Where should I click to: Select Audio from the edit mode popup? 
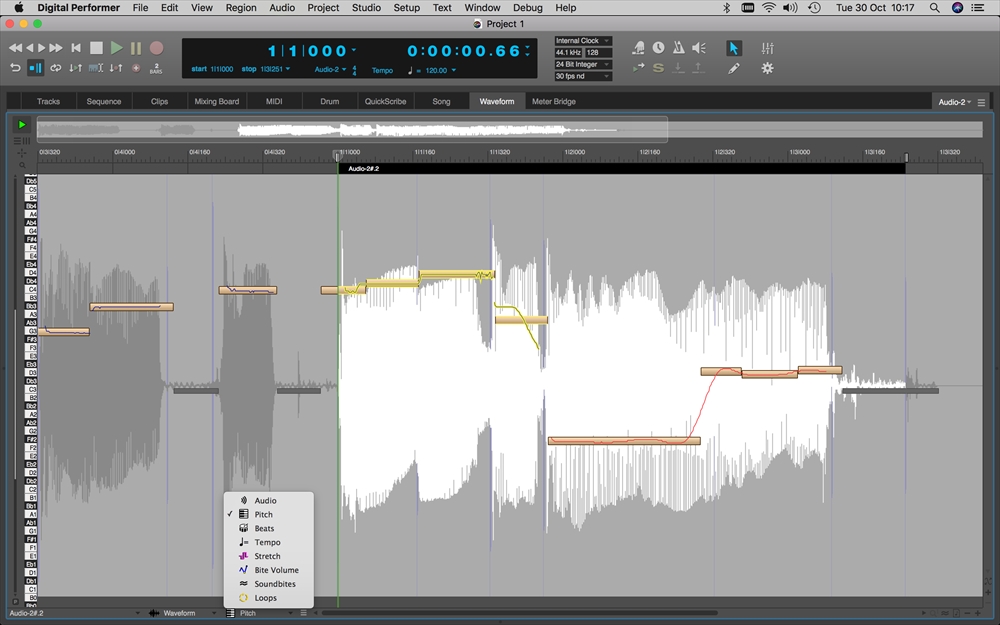[x=268, y=501]
